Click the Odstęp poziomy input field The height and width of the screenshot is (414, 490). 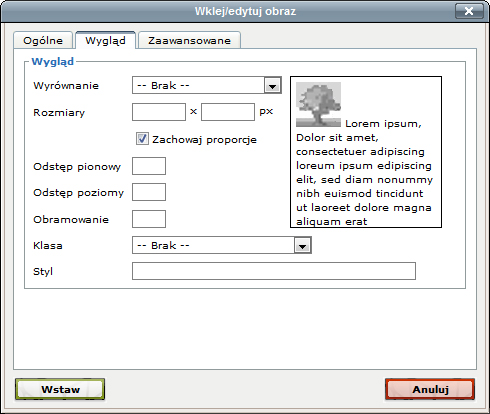tap(149, 192)
